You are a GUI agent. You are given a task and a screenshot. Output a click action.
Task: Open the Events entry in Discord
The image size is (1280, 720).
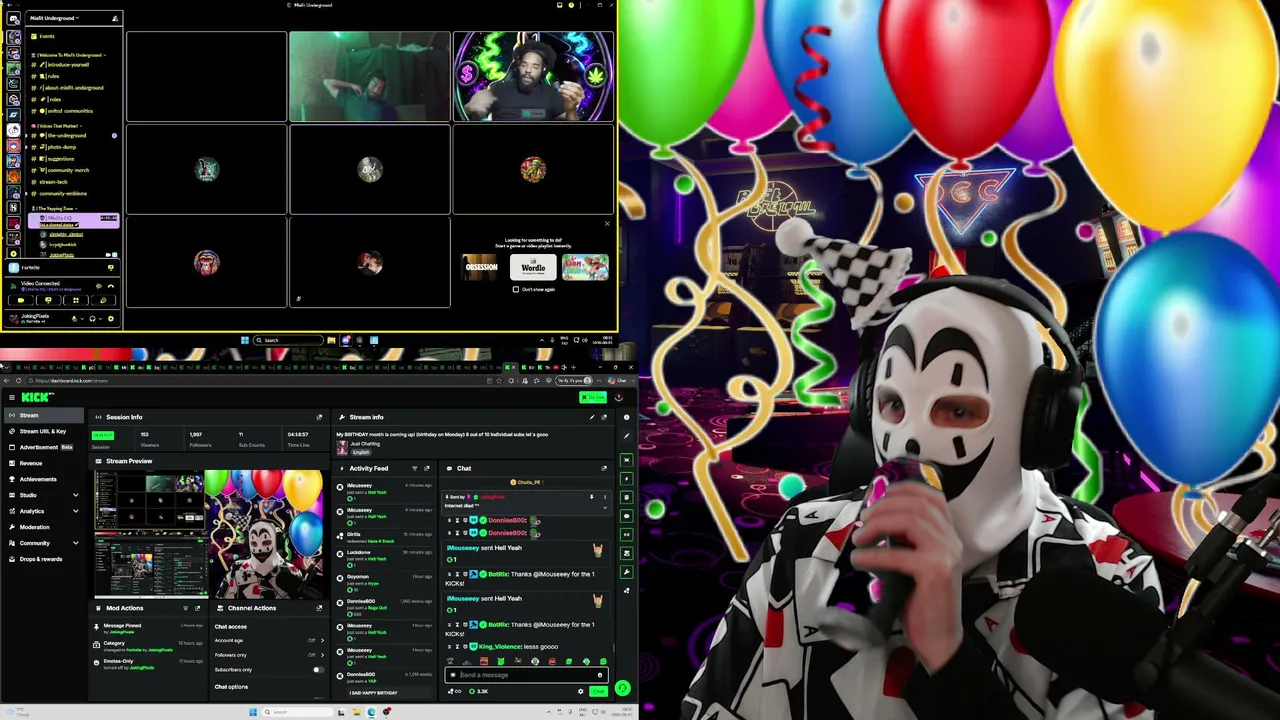pos(47,36)
